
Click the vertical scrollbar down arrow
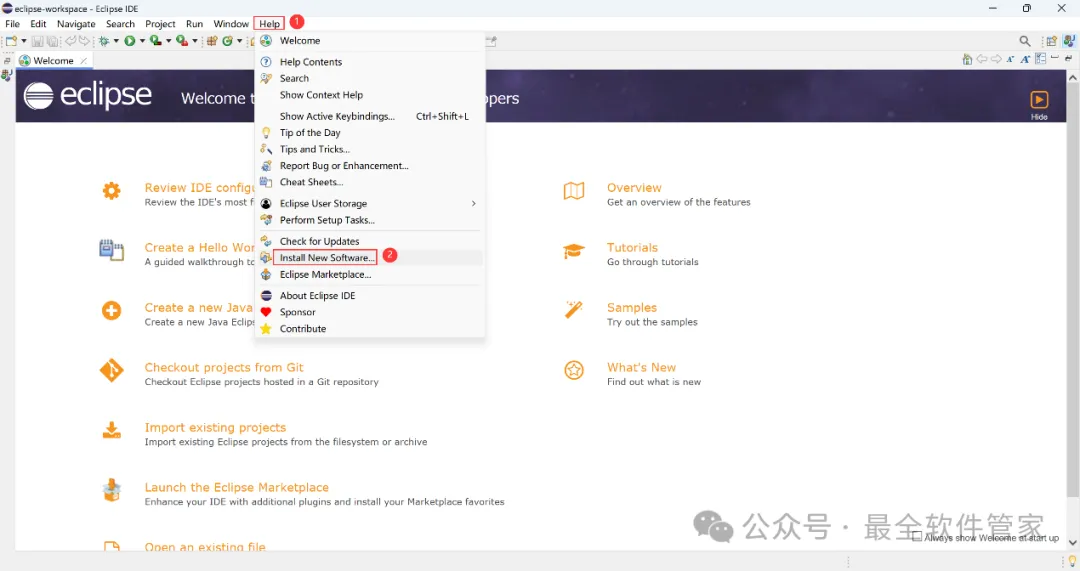click(x=1072, y=542)
